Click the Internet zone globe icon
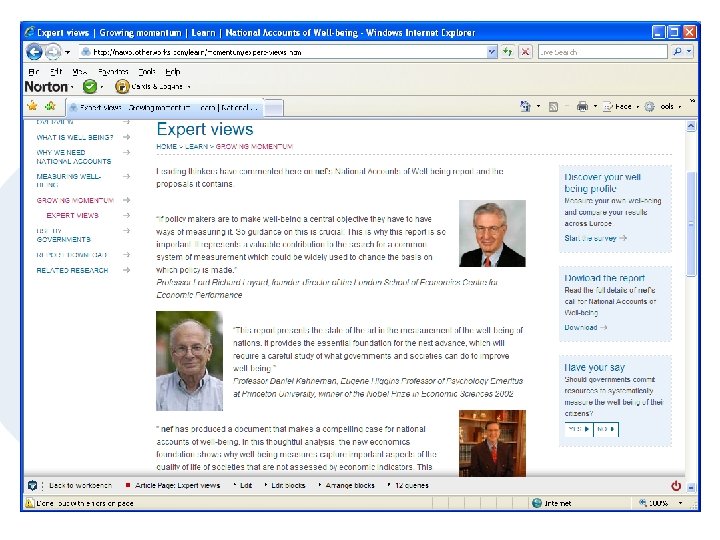Screen dimensions: 720x540 (x=537, y=503)
